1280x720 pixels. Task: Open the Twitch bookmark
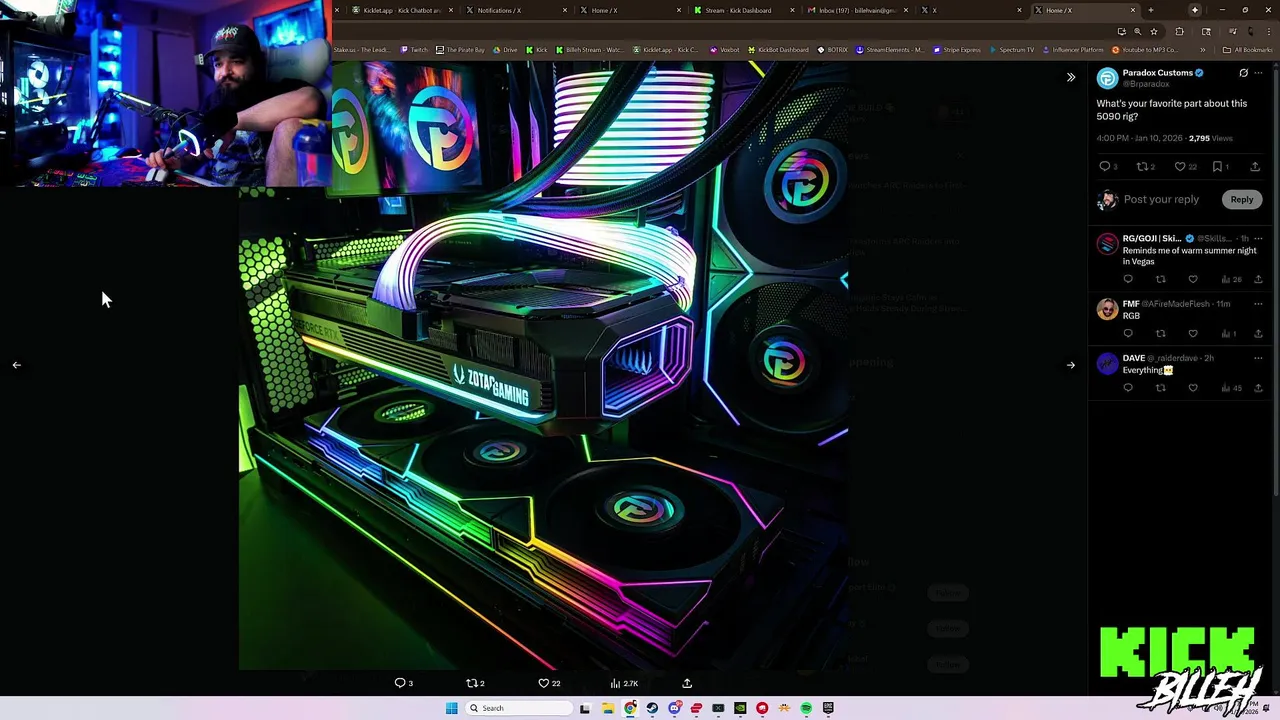click(x=414, y=50)
